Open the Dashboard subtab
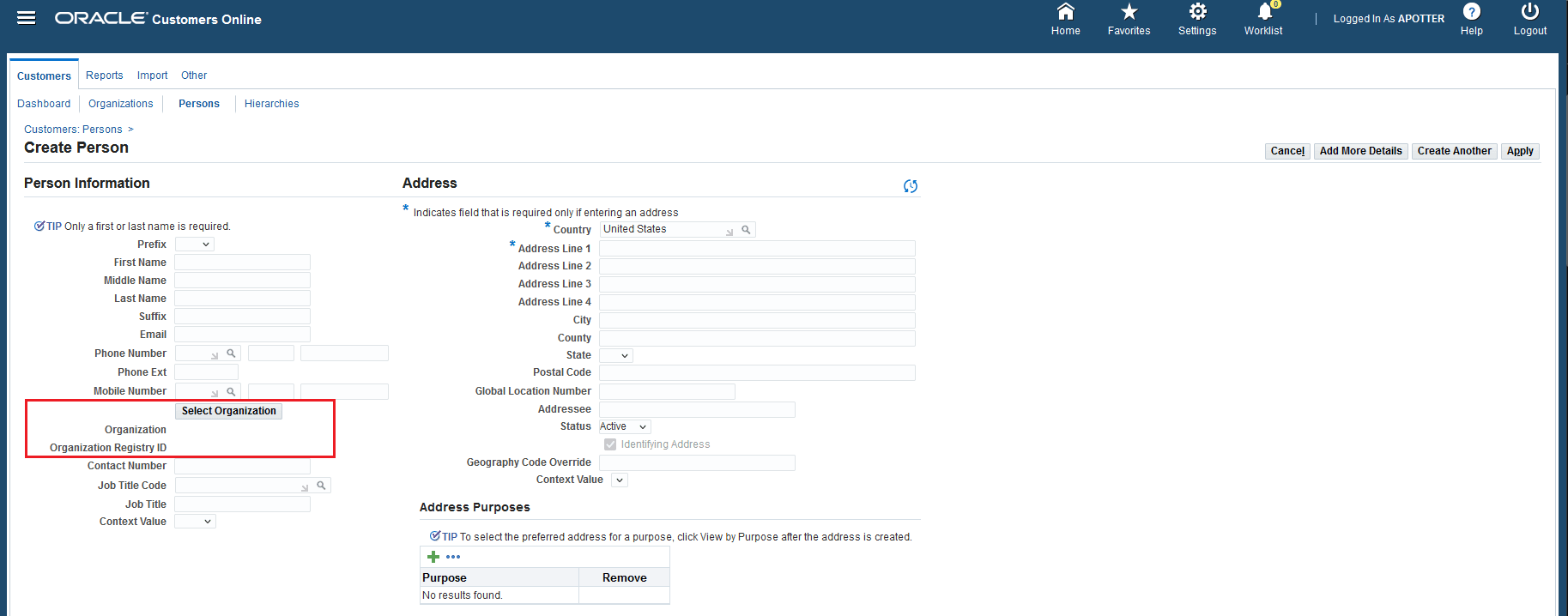 (x=44, y=104)
